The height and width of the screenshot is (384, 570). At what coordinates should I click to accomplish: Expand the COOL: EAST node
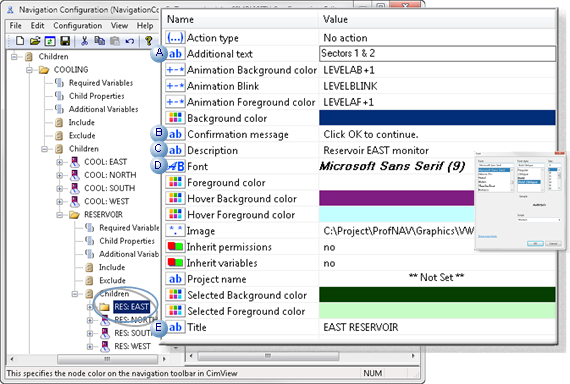point(60,162)
